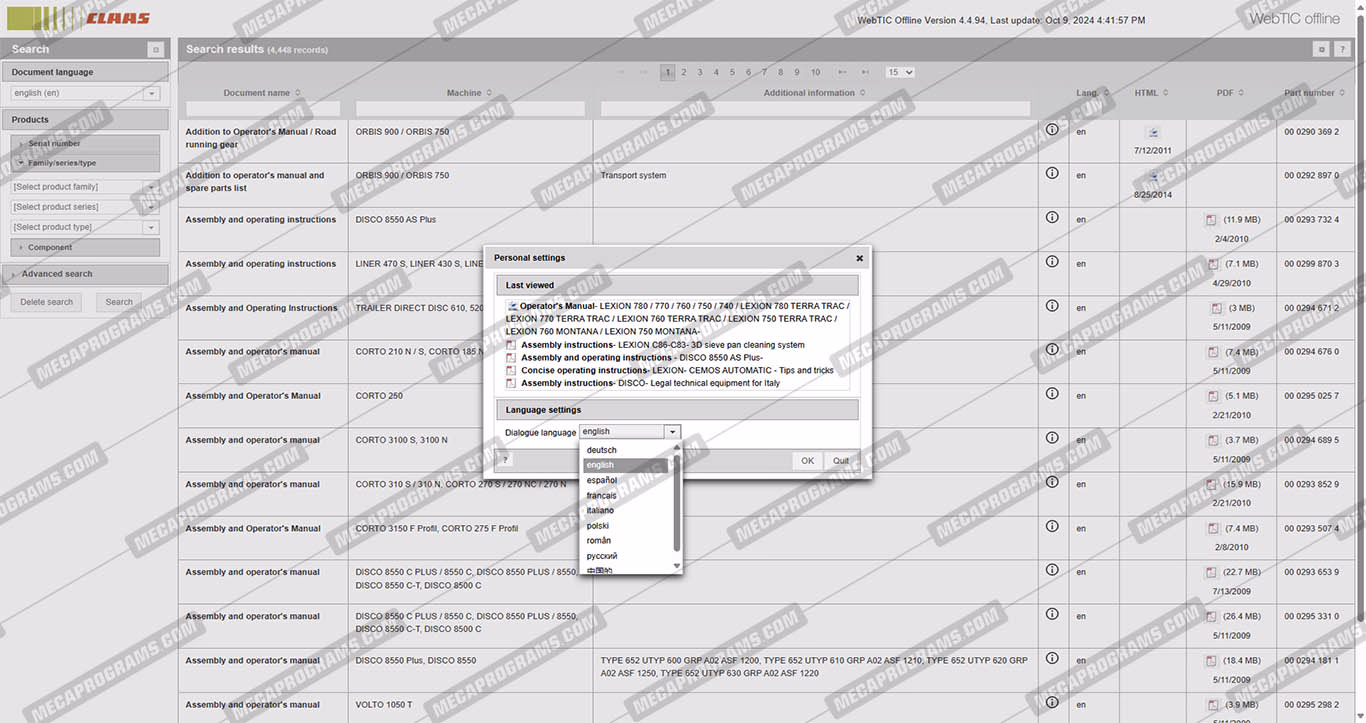The width and height of the screenshot is (1366, 723).
Task: Change rows-per-page dropdown showing 15
Action: coord(900,72)
